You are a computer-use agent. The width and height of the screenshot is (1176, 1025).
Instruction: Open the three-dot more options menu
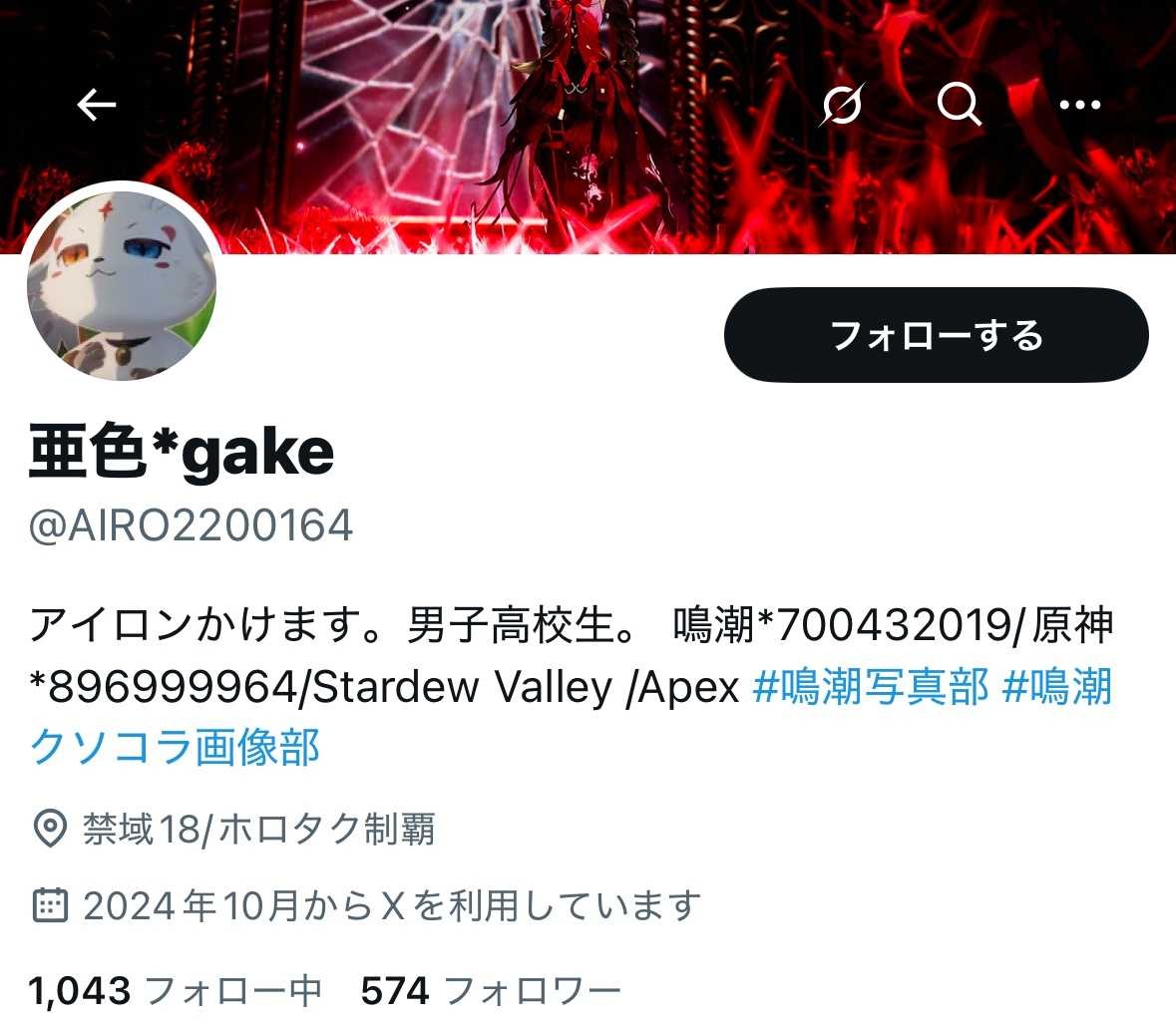click(1080, 105)
